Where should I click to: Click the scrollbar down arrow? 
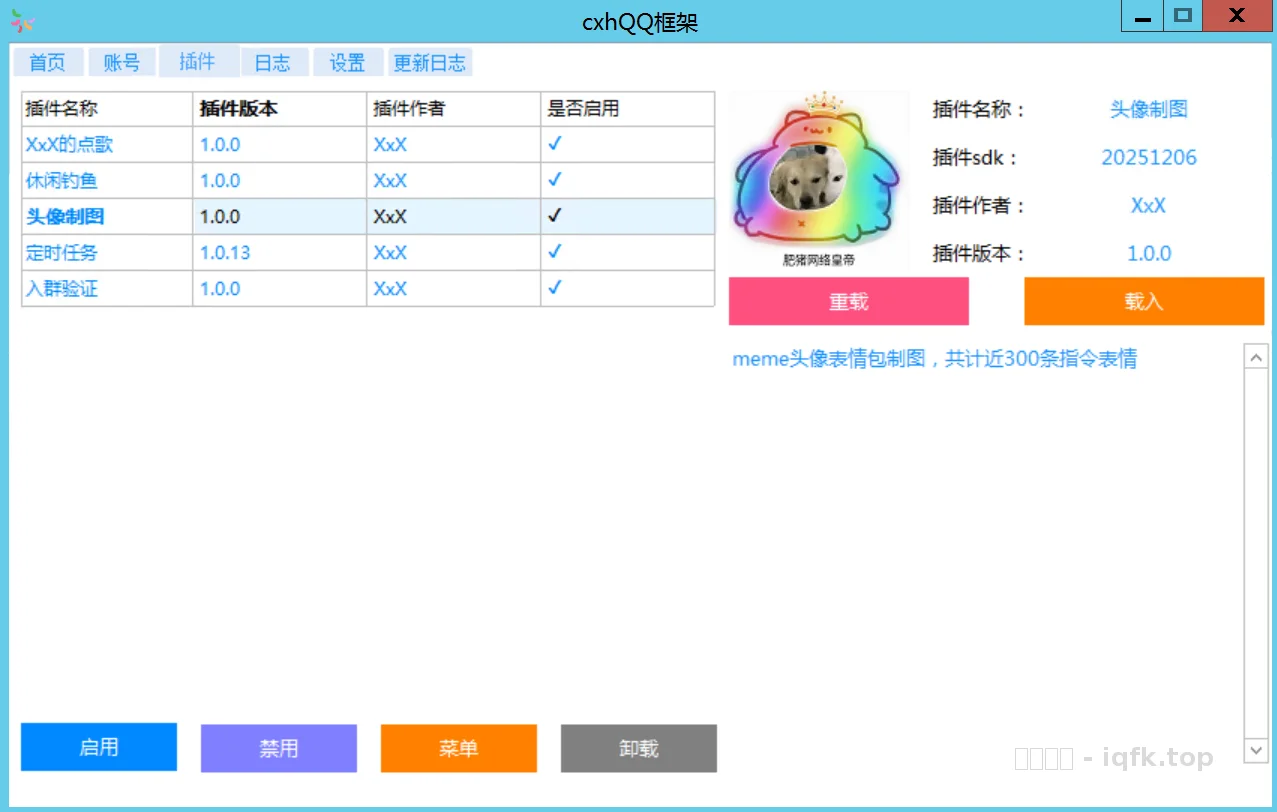pos(1256,751)
